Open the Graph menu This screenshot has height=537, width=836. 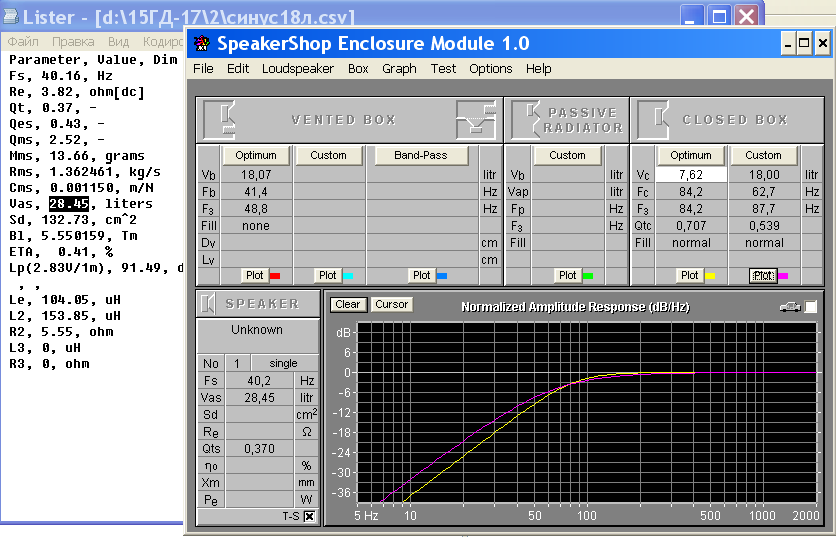point(399,69)
